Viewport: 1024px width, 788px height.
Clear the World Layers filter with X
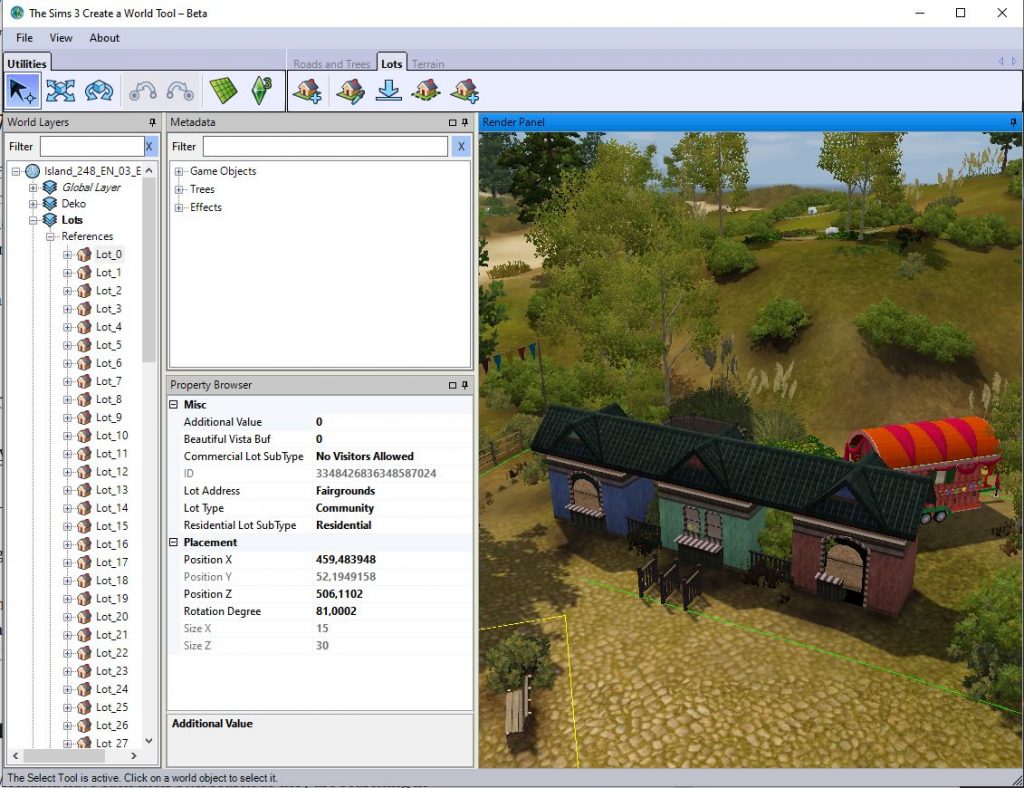pos(149,146)
